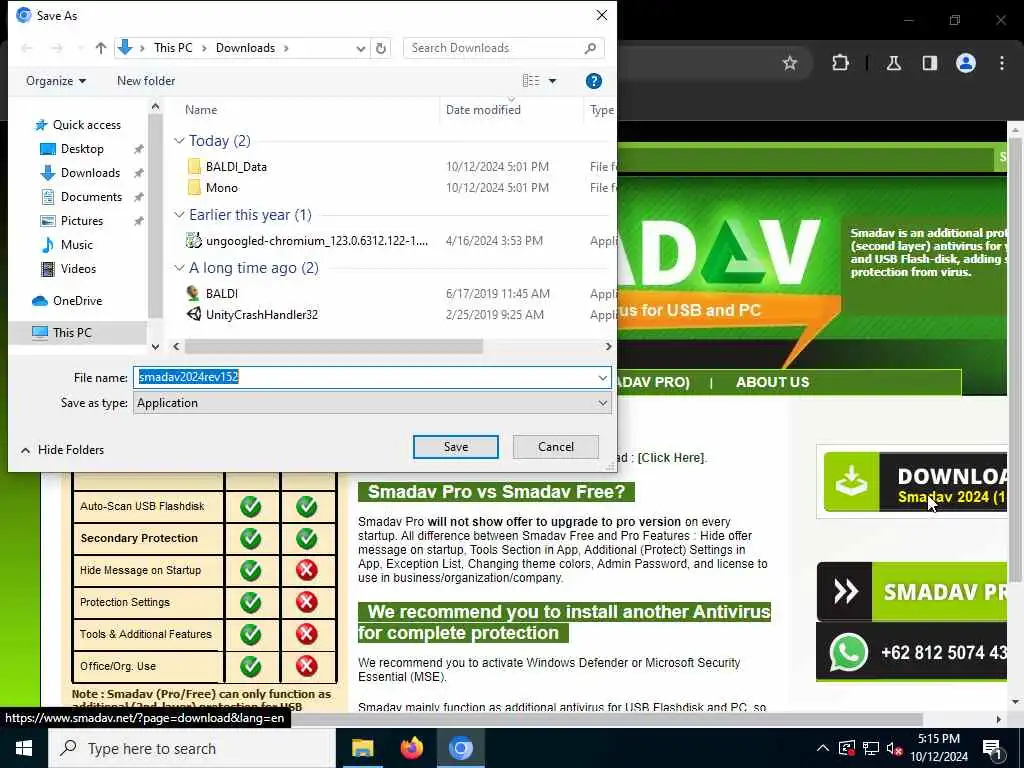Click This PC in the address breadcrumb

[x=173, y=48]
